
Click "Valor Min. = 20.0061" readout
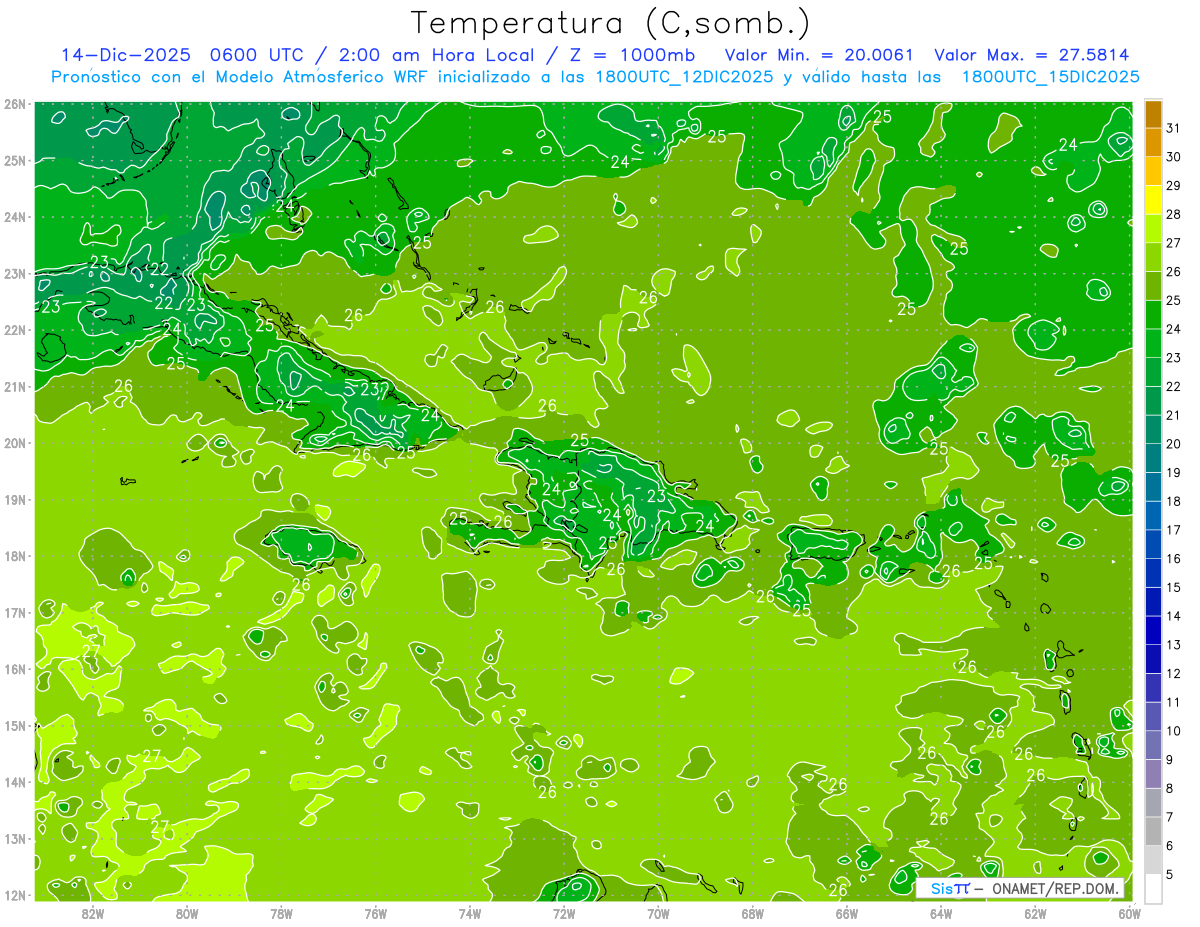point(819,55)
